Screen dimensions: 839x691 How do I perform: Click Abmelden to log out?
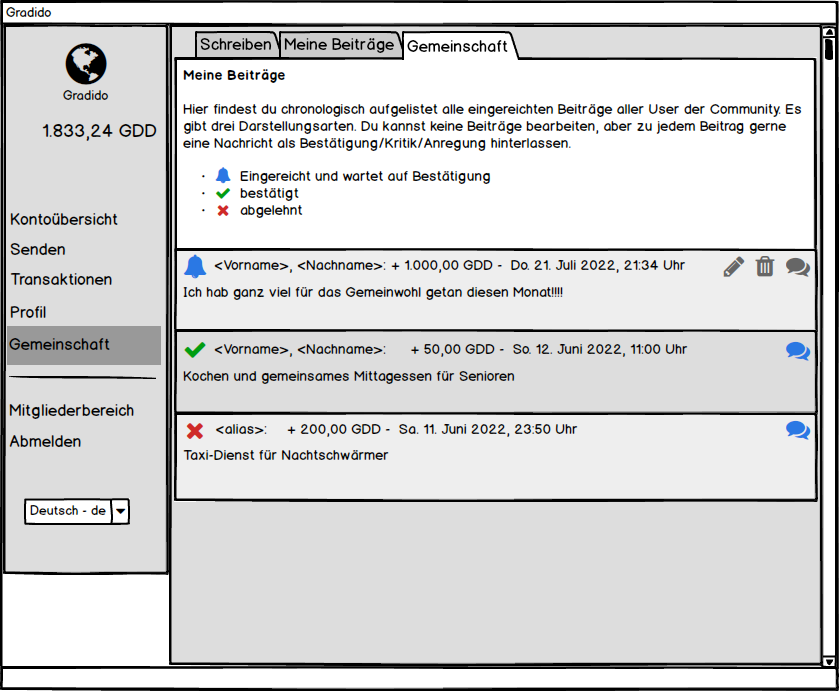click(45, 441)
